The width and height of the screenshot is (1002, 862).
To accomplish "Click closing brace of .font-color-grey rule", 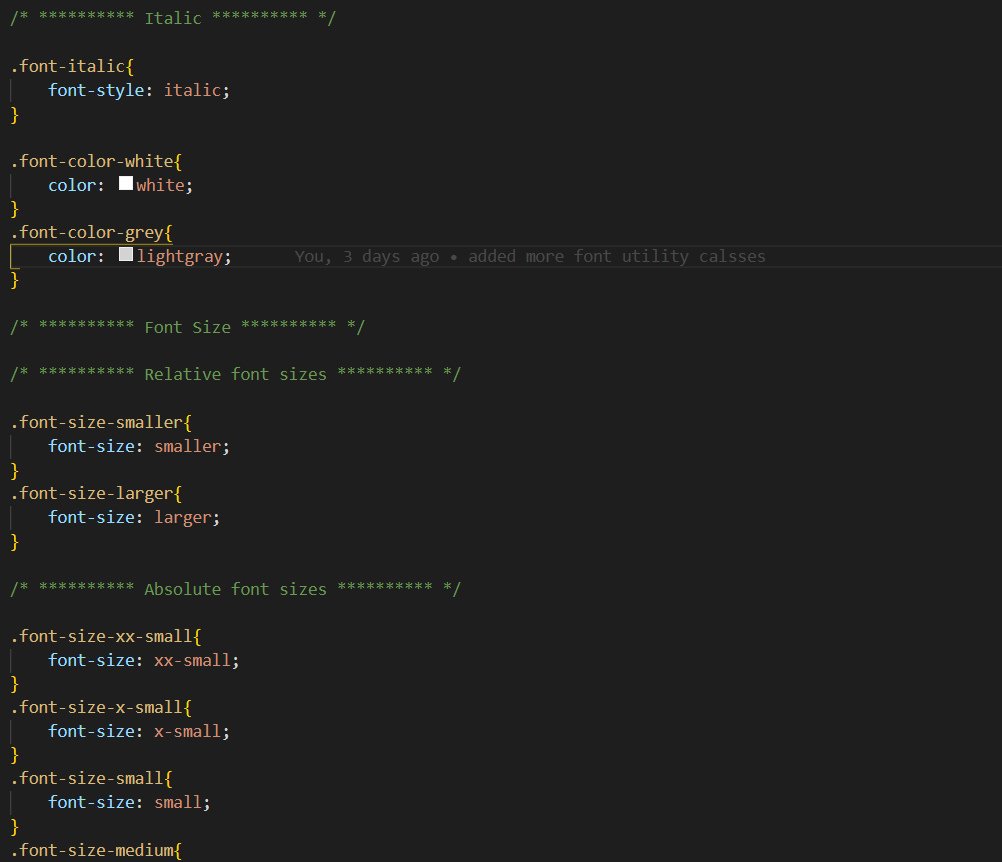I will tap(15, 280).
